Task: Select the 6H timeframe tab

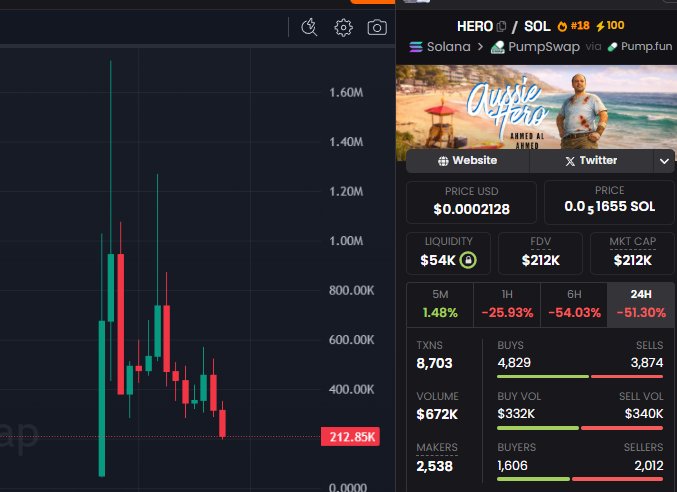Action: 574,305
